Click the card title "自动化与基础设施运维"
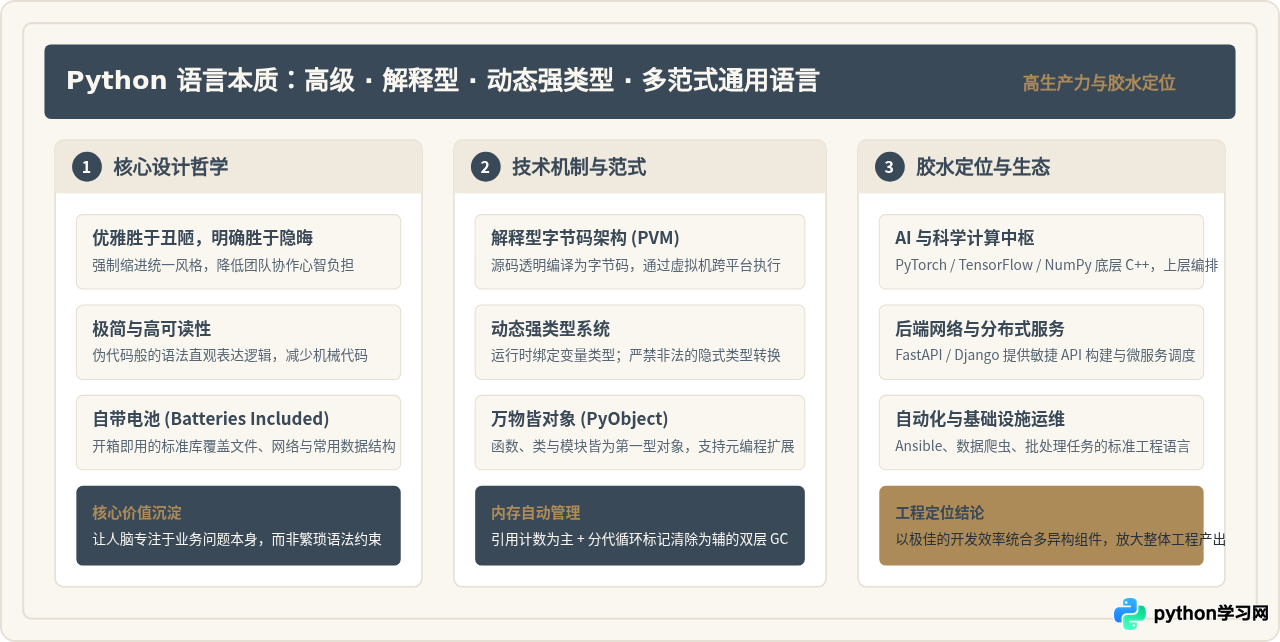 (x=980, y=419)
